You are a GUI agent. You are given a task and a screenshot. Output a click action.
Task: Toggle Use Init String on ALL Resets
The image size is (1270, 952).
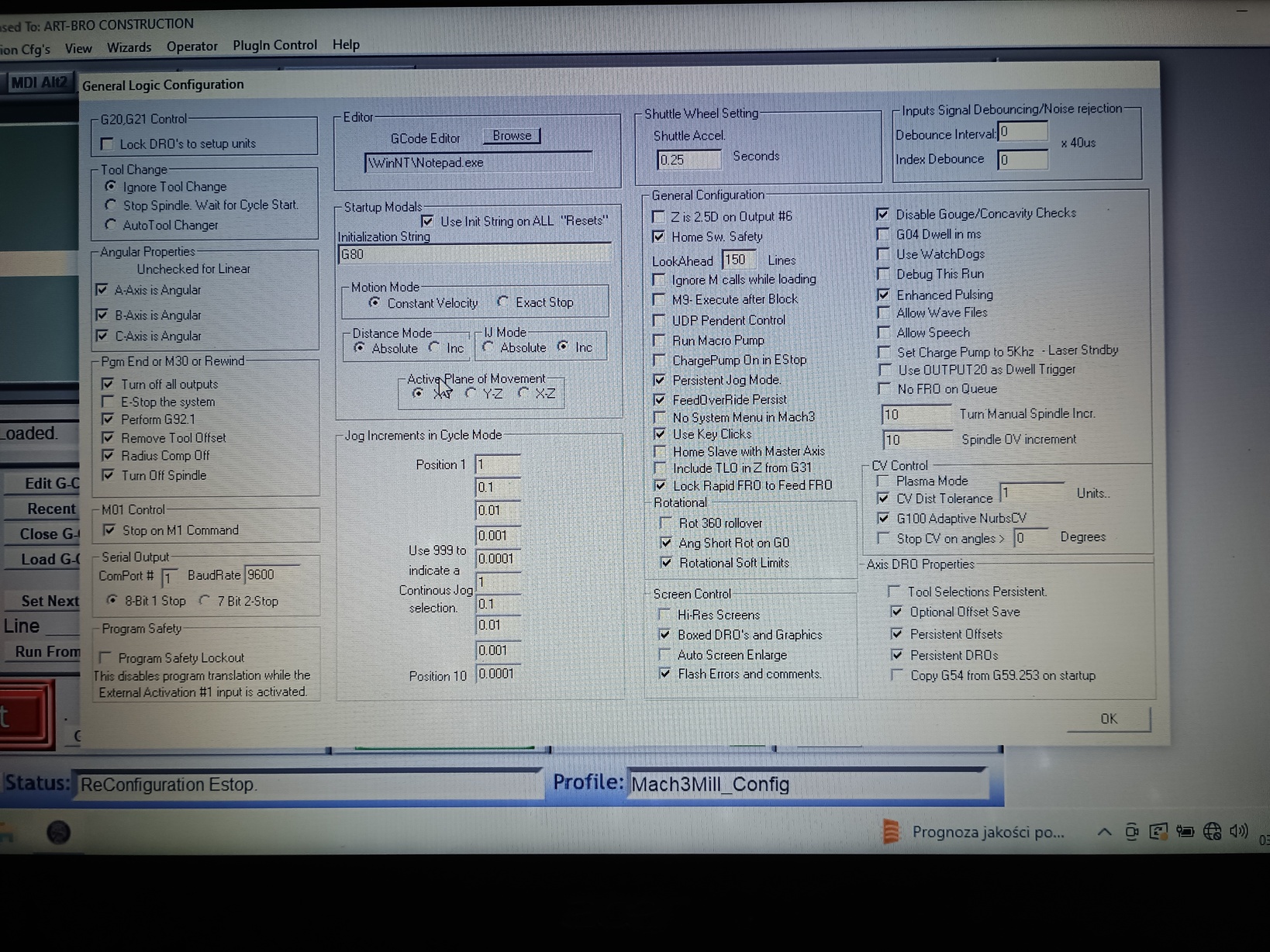[x=427, y=221]
